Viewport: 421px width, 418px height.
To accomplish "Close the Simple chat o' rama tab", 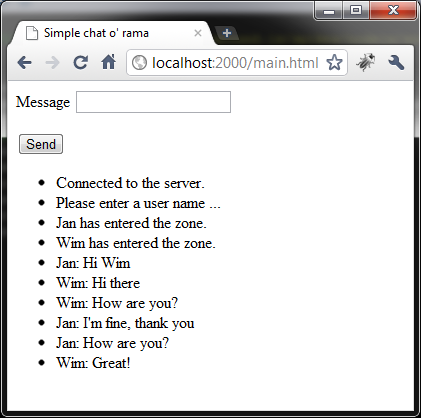I will [x=198, y=33].
